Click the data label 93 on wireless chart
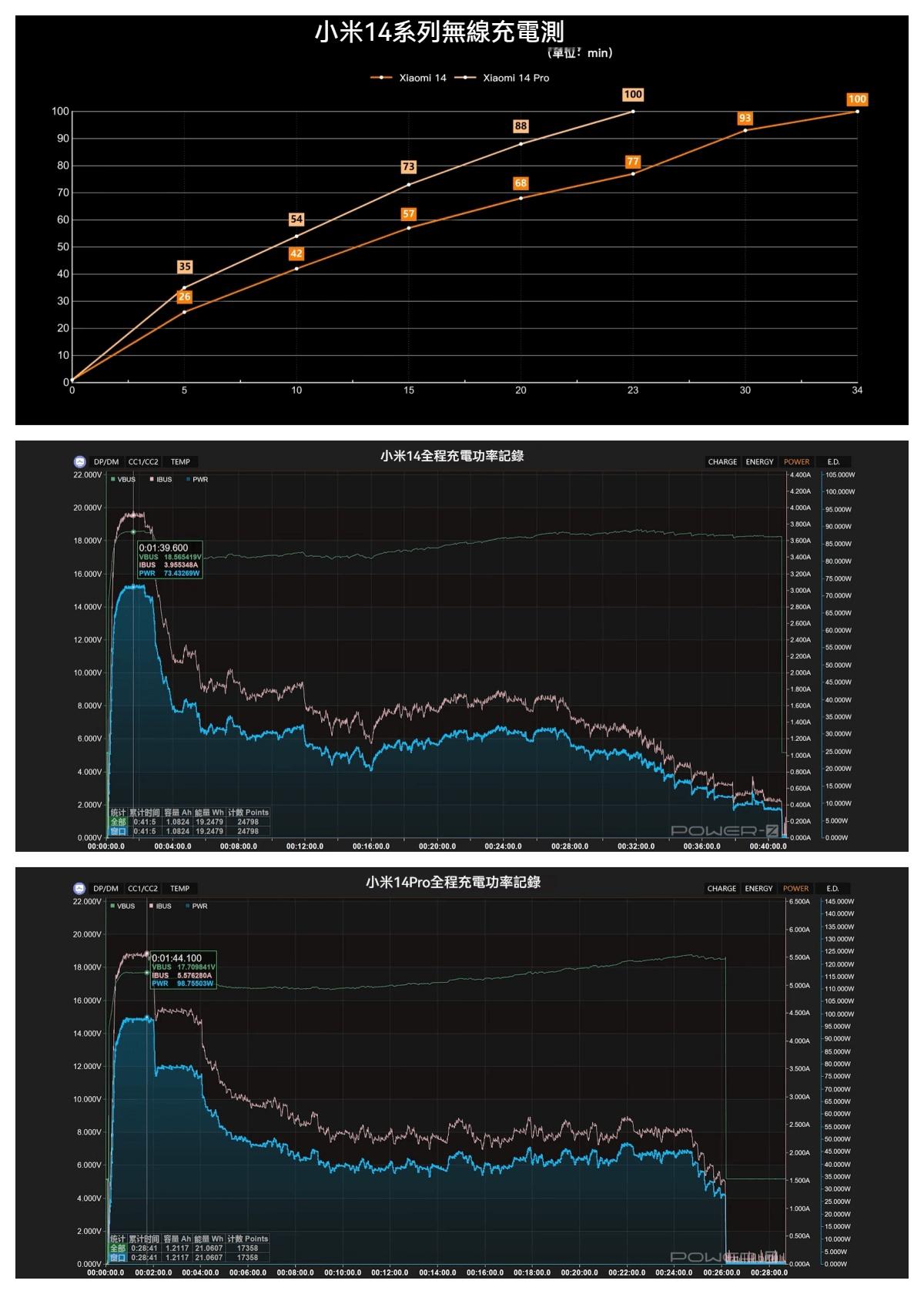This screenshot has width=924, height=1294. point(745,119)
